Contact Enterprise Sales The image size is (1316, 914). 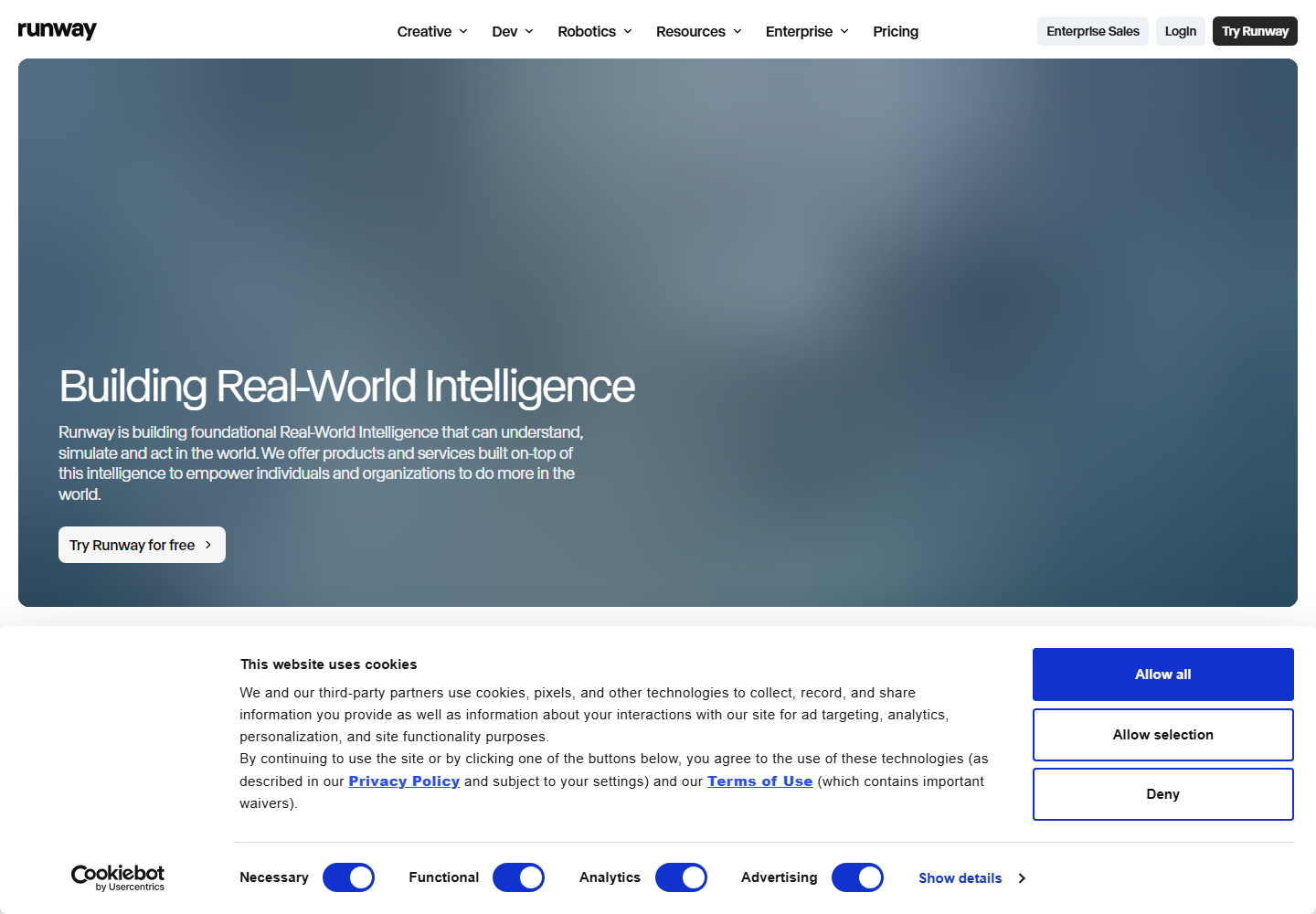coord(1093,31)
